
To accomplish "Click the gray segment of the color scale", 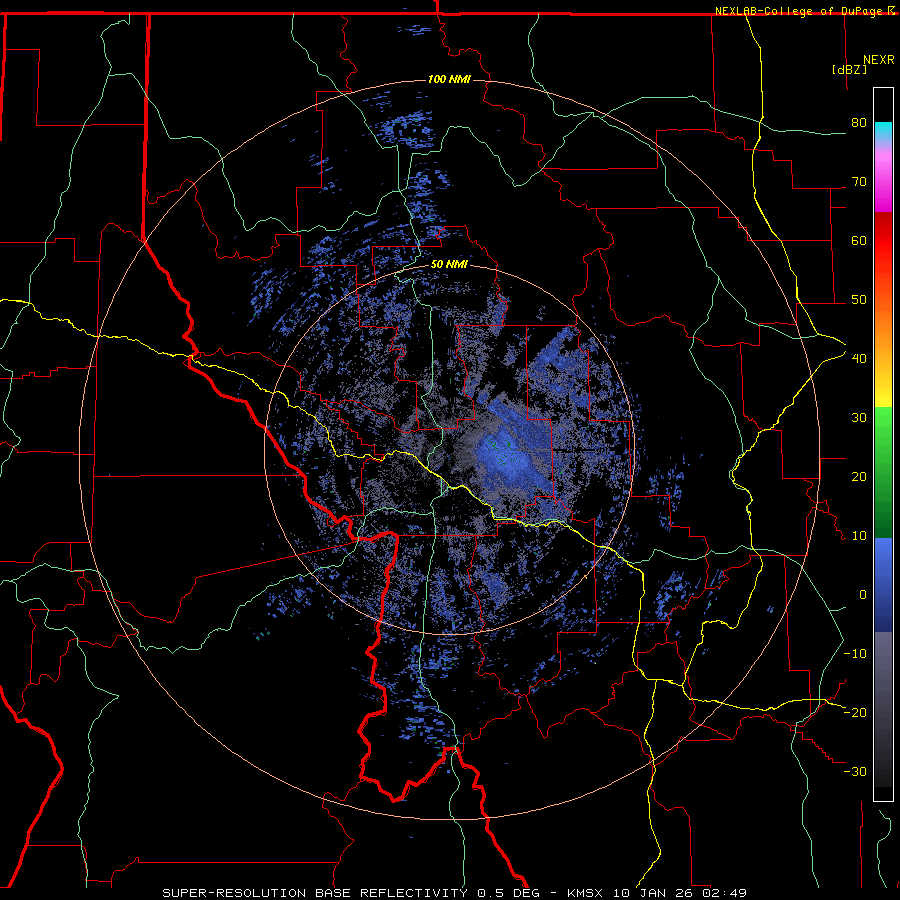I will click(883, 709).
